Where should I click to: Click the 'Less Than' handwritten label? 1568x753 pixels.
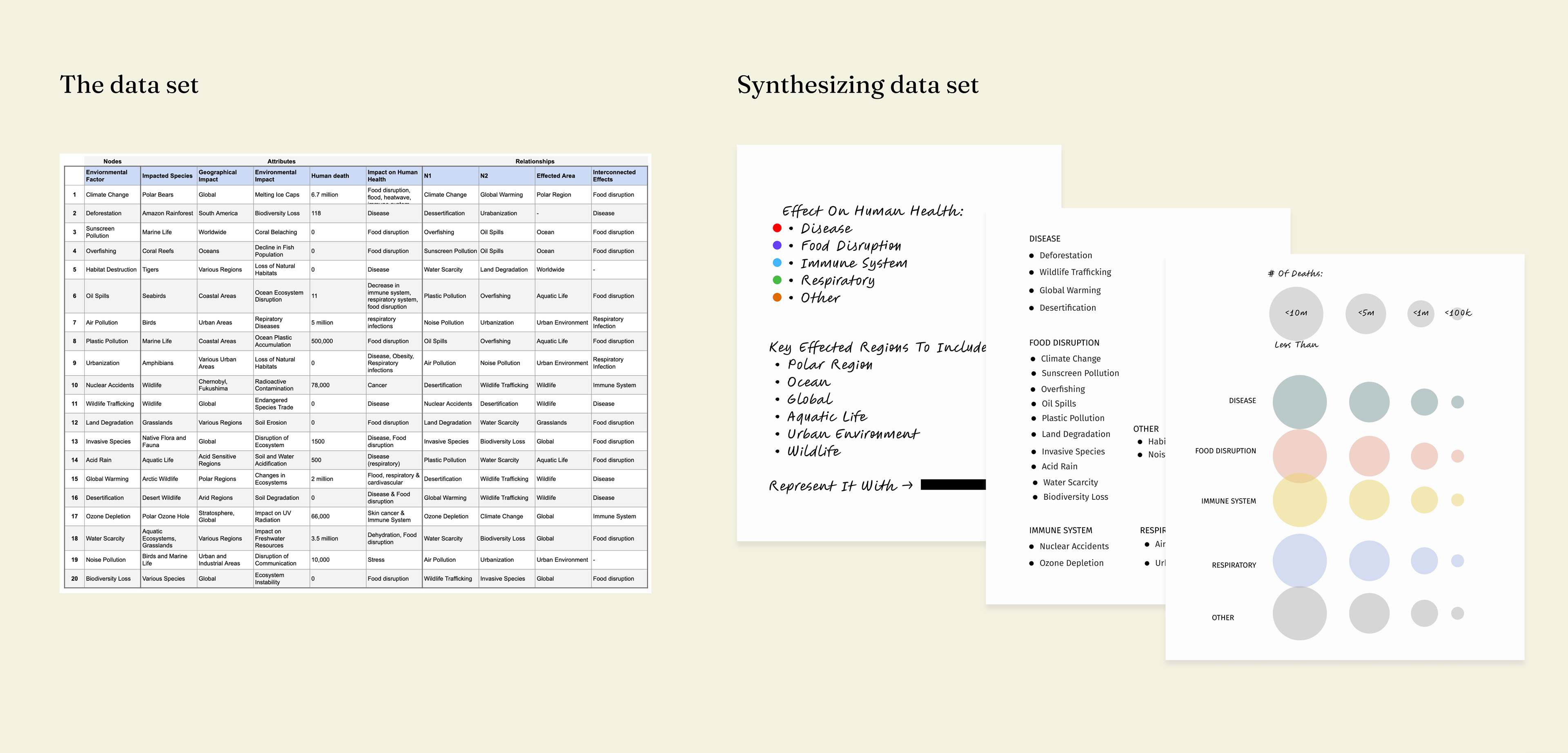(x=1296, y=345)
